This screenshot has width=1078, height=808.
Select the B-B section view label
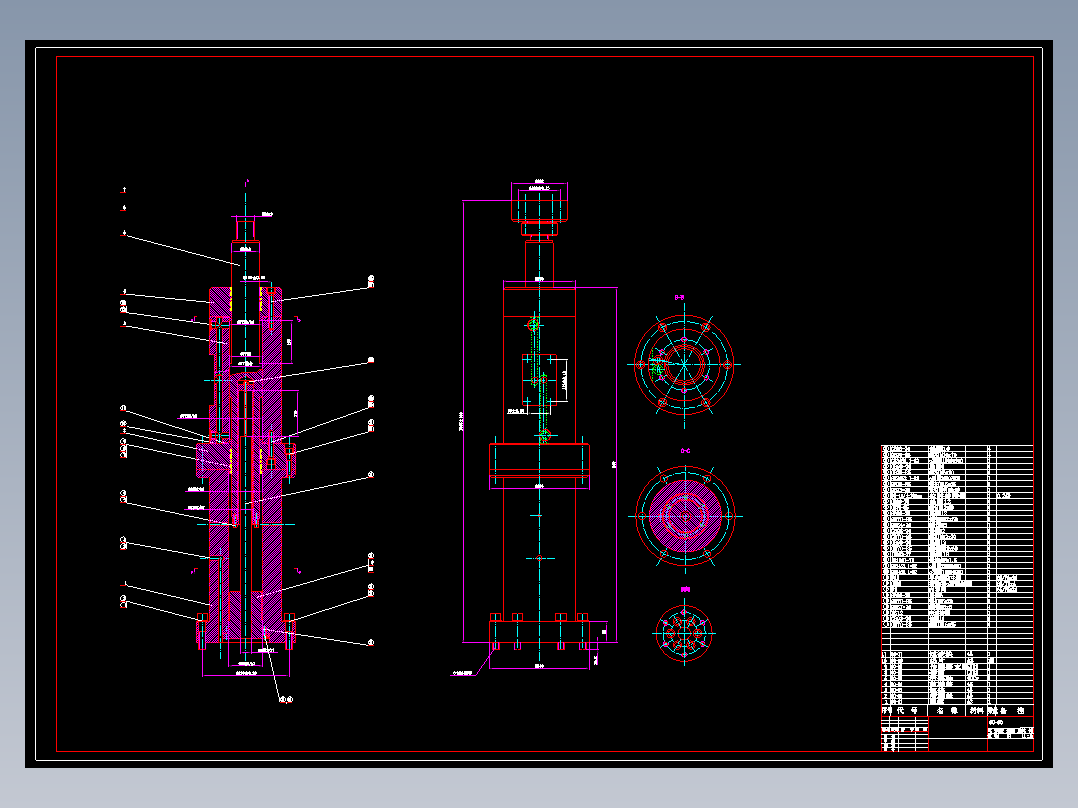[x=679, y=298]
